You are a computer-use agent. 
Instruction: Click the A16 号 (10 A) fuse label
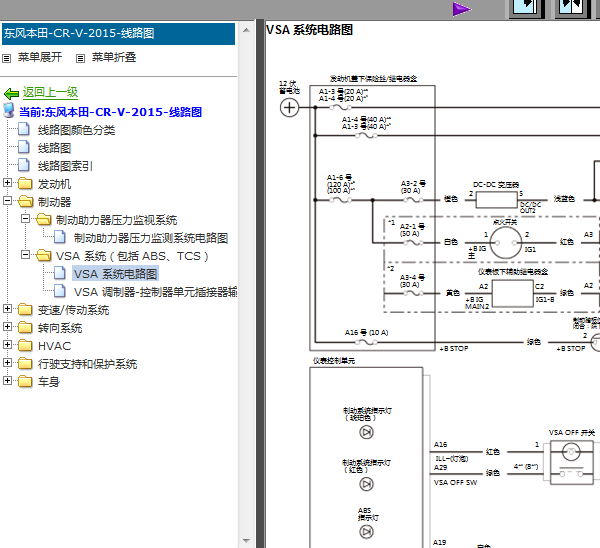[x=366, y=332]
